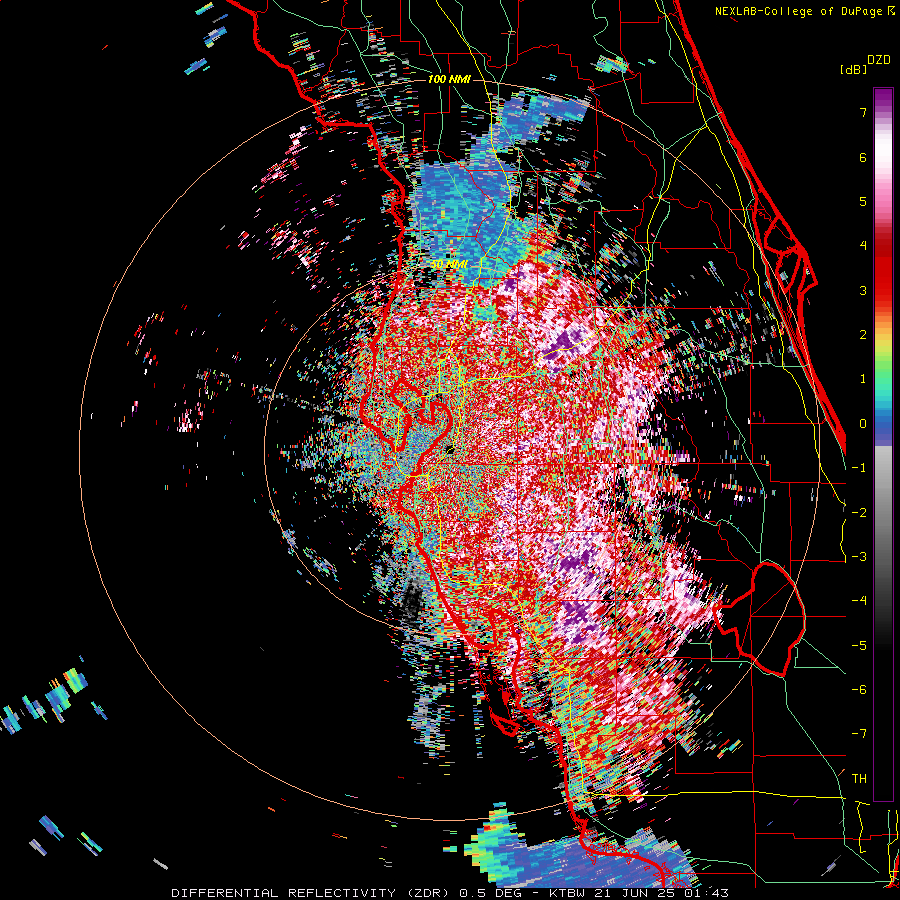Click the TH label on the scale
The image size is (900, 900).
click(x=859, y=779)
